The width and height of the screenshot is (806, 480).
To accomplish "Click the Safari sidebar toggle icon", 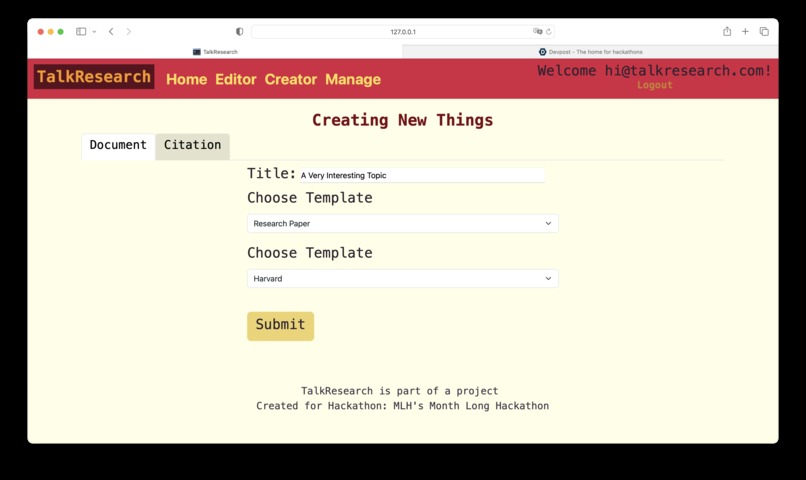I will coord(81,31).
